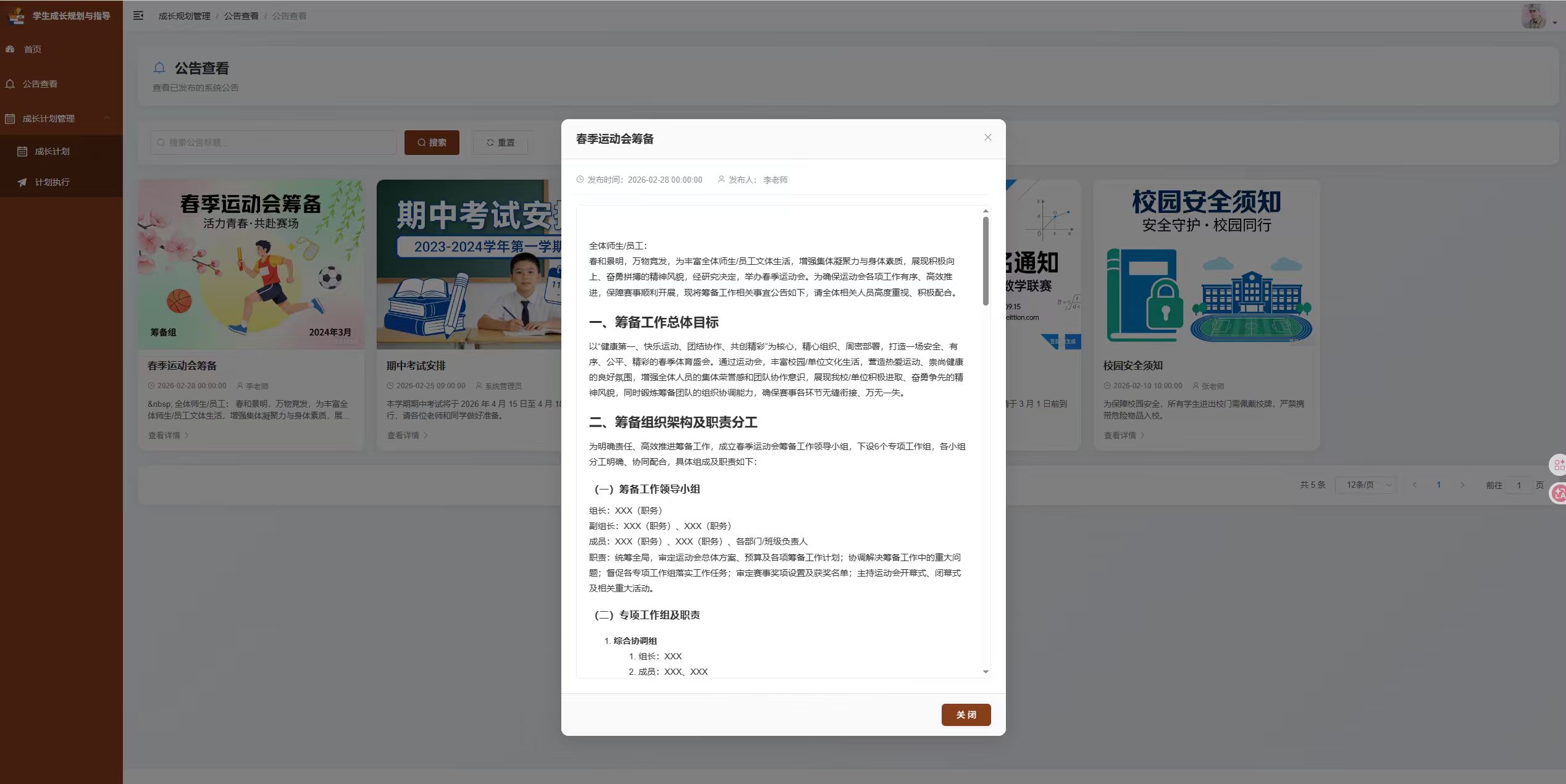
Task: Click the 搜索 search button
Action: (432, 143)
